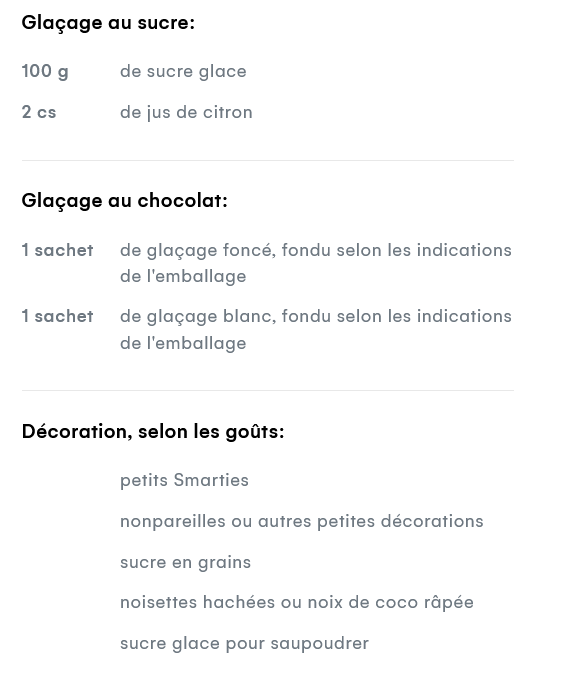Screen dimensions: 585x687
Task: Click the divider line above Décoration heading
Action: [x=268, y=390]
